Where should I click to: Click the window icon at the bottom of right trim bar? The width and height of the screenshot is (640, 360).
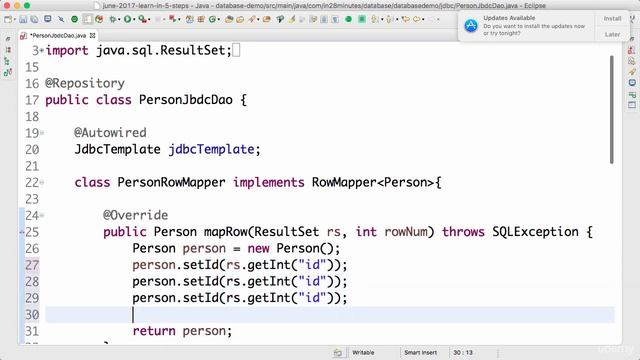(632, 105)
